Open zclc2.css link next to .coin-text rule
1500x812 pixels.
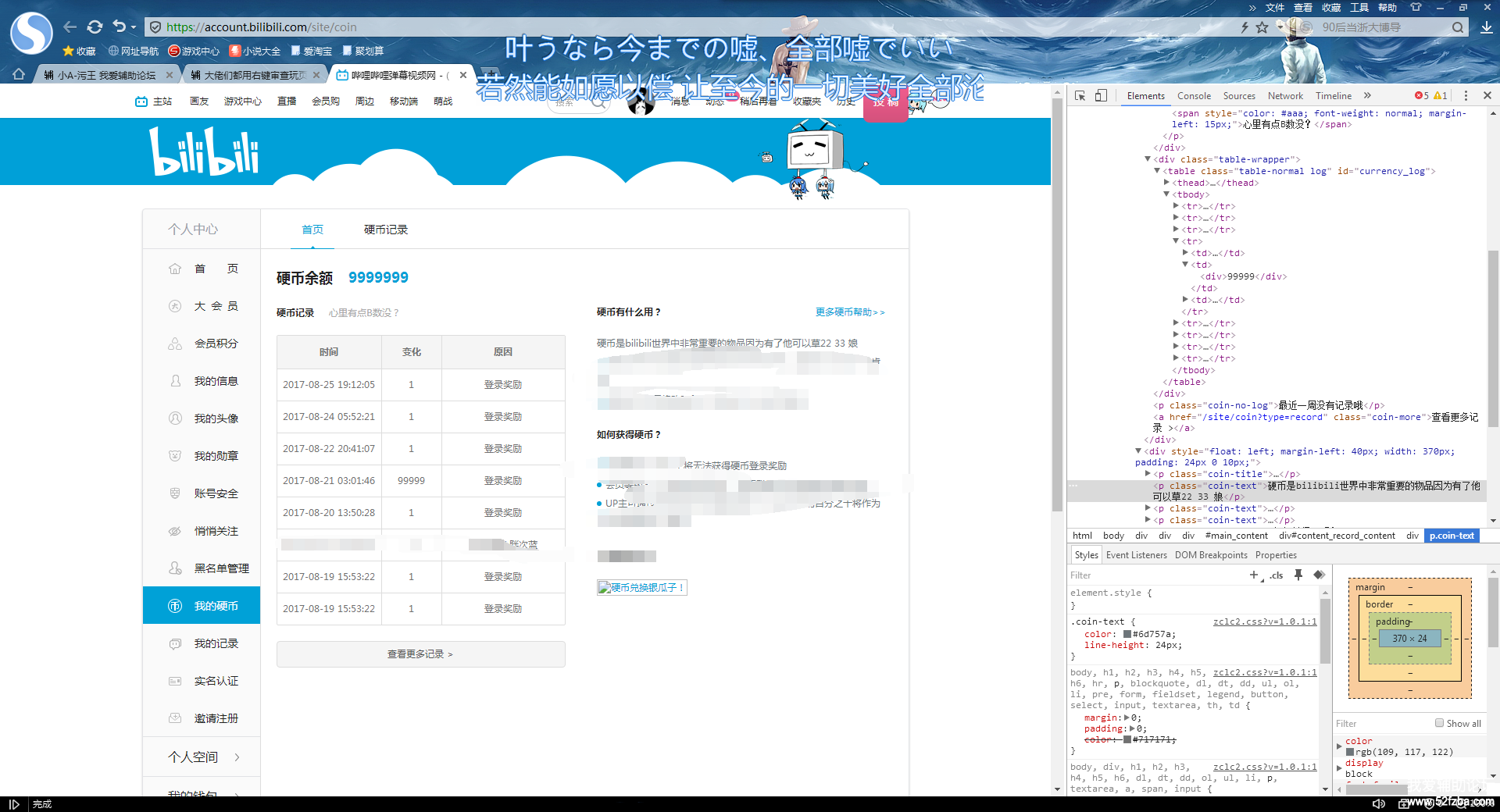(x=1265, y=621)
